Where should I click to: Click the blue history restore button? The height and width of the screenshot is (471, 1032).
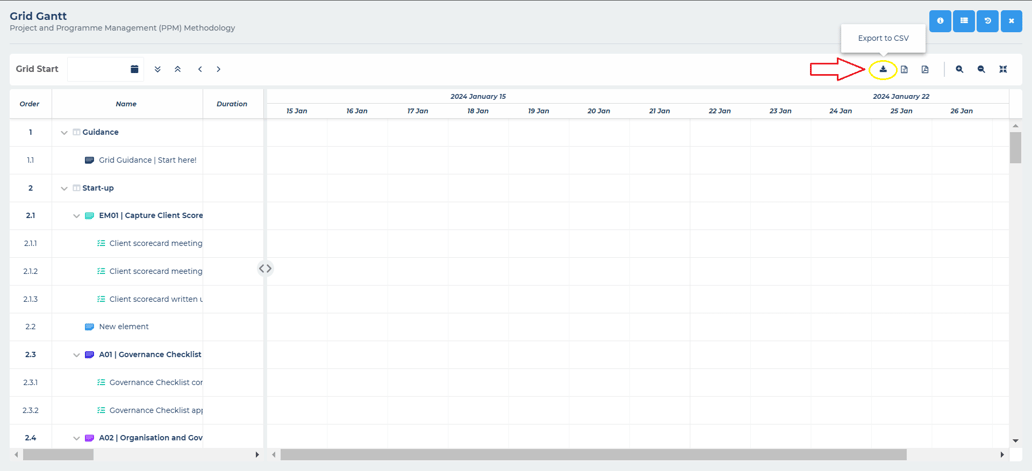(988, 21)
